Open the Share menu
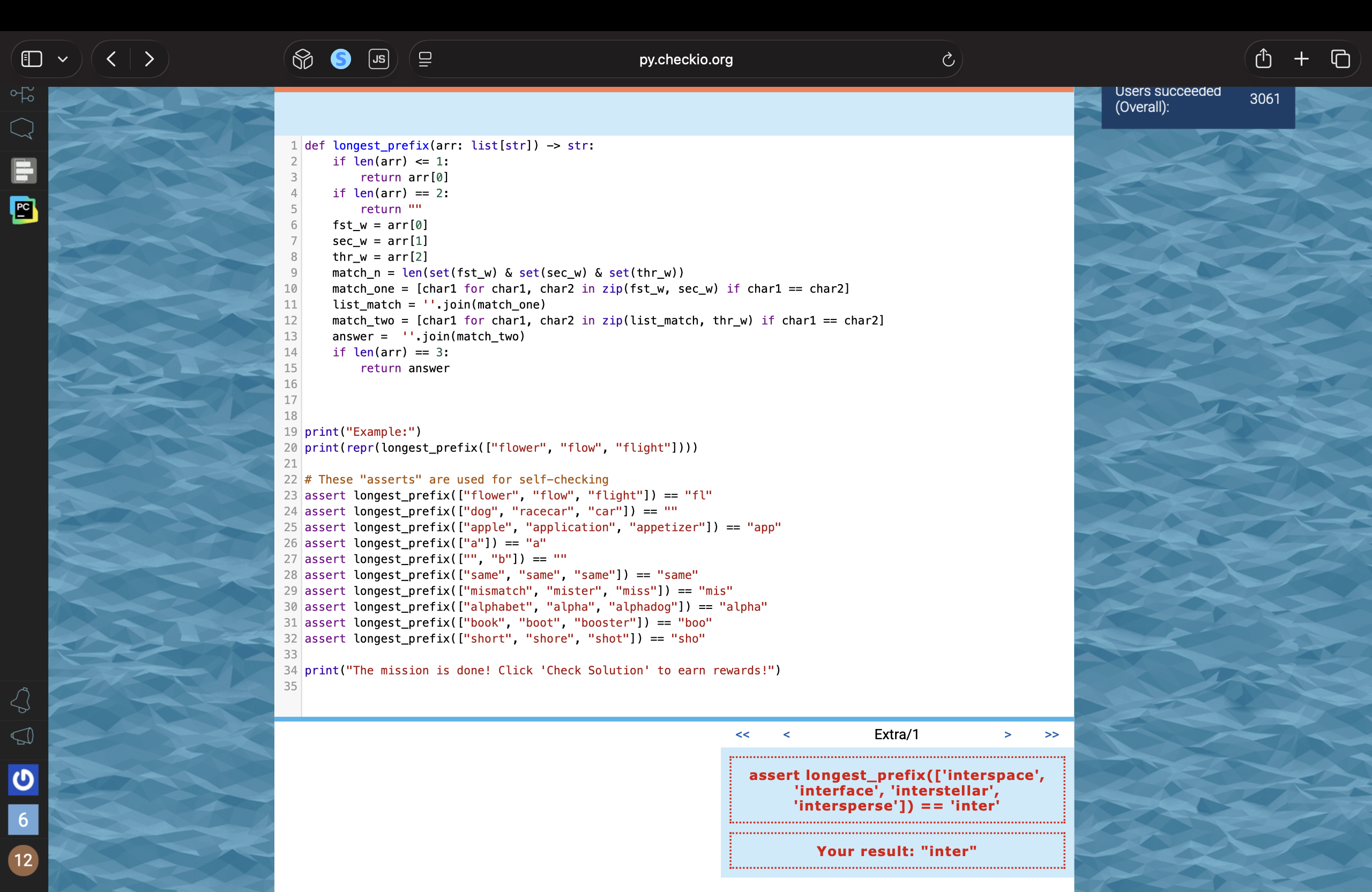Viewport: 1372px width, 892px height. 1263,59
